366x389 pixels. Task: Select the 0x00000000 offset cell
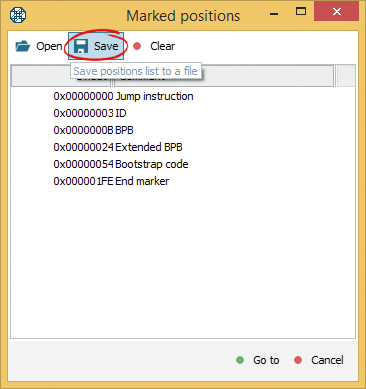click(x=83, y=96)
